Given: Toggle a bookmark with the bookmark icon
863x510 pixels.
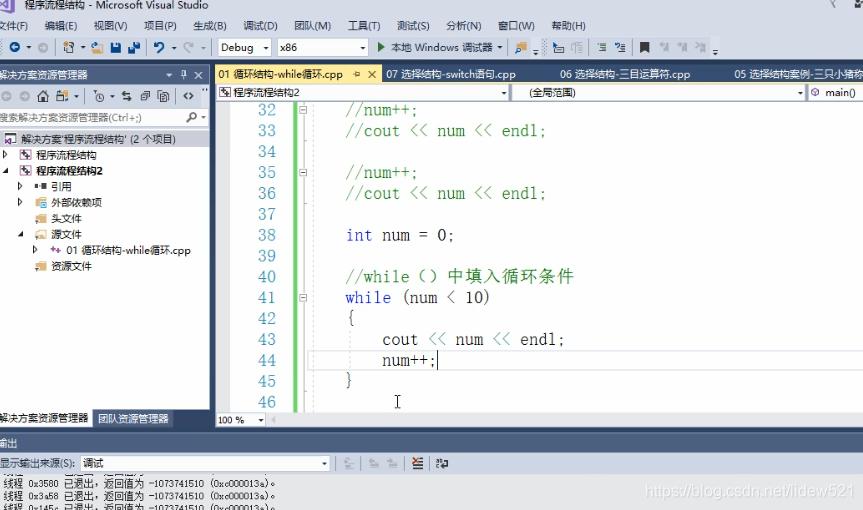Looking at the screenshot, I should 644,48.
